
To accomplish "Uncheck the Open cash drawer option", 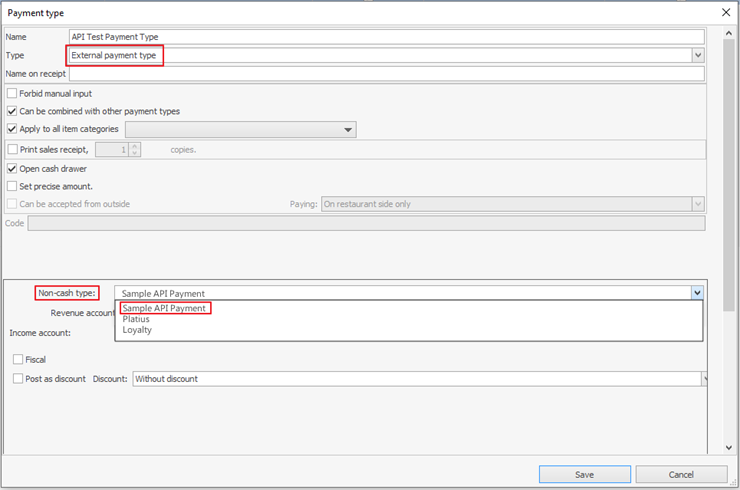I will click(x=13, y=168).
